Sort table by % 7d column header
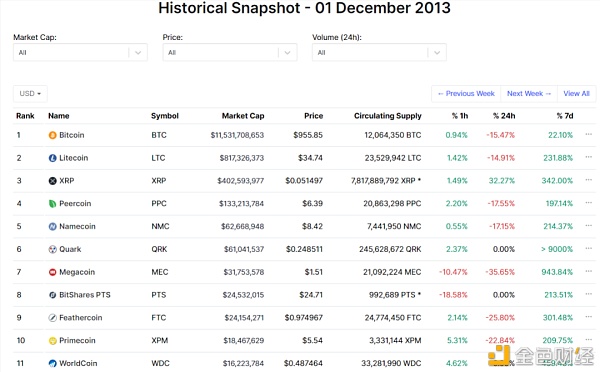 565,116
